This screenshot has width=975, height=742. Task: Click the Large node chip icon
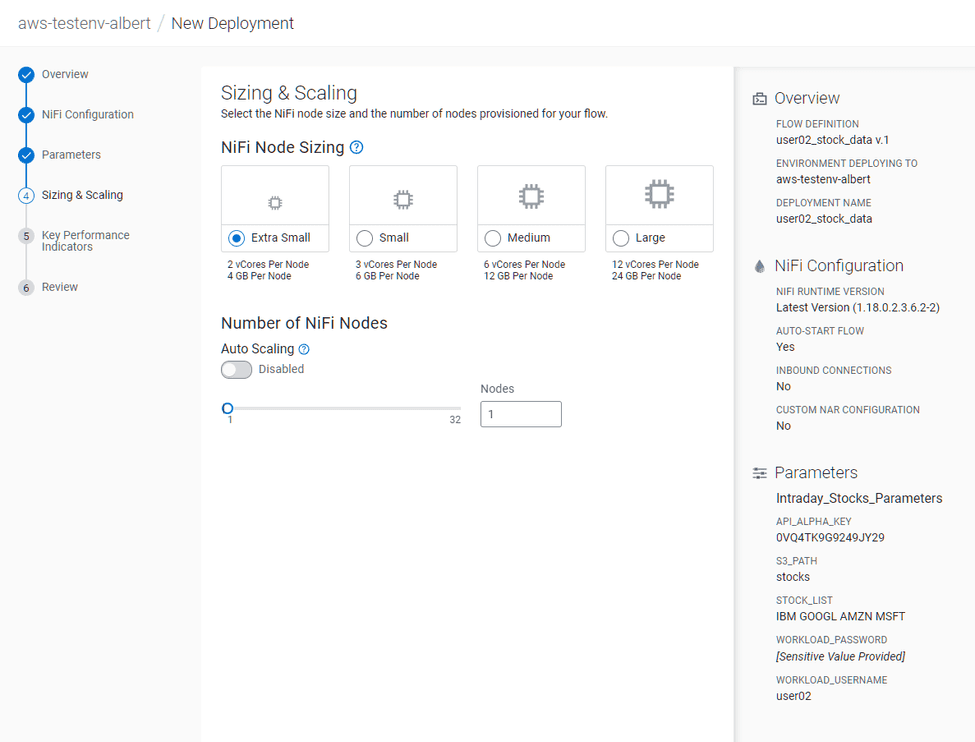click(x=658, y=194)
